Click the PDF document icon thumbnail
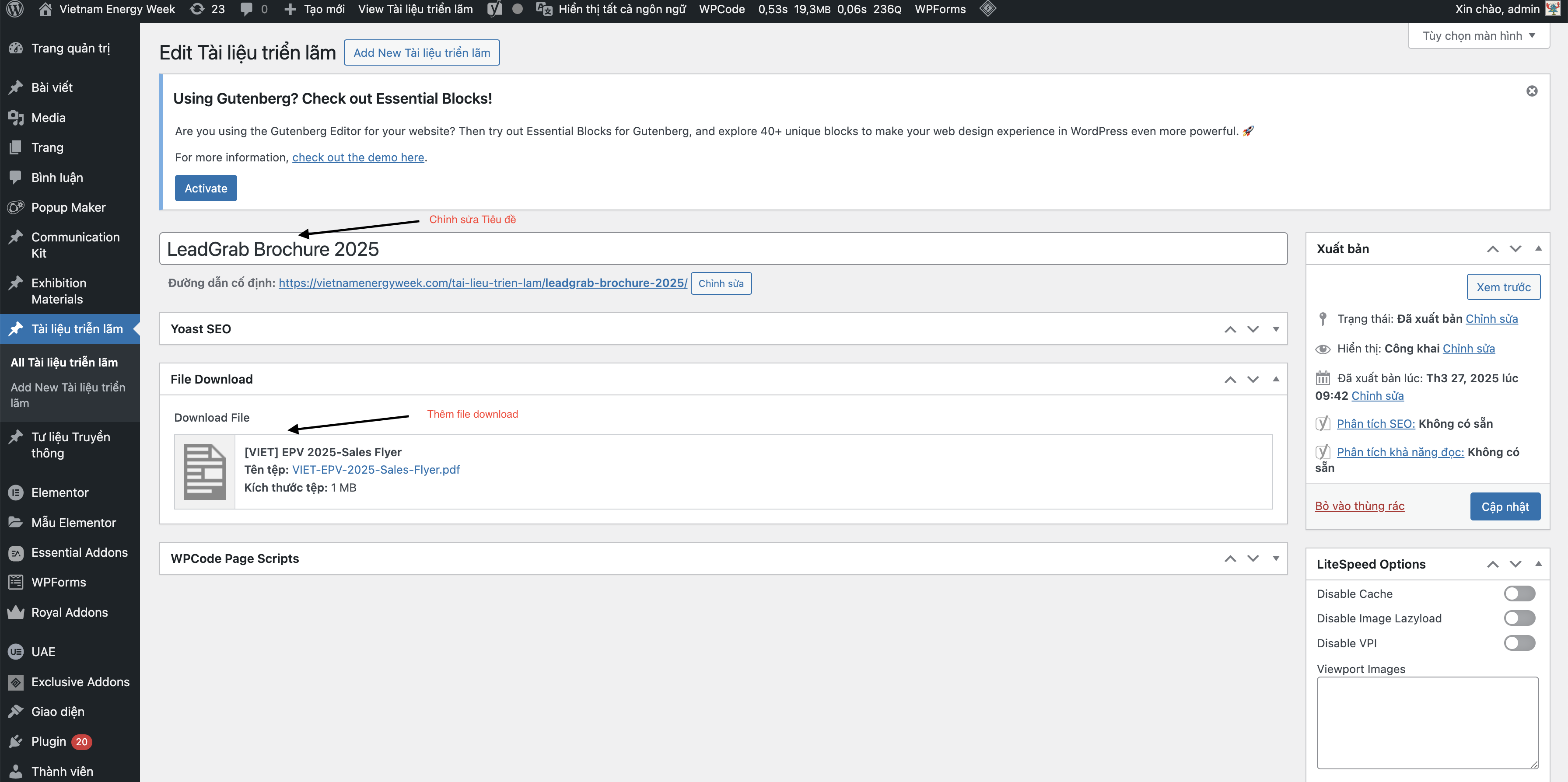 (204, 471)
